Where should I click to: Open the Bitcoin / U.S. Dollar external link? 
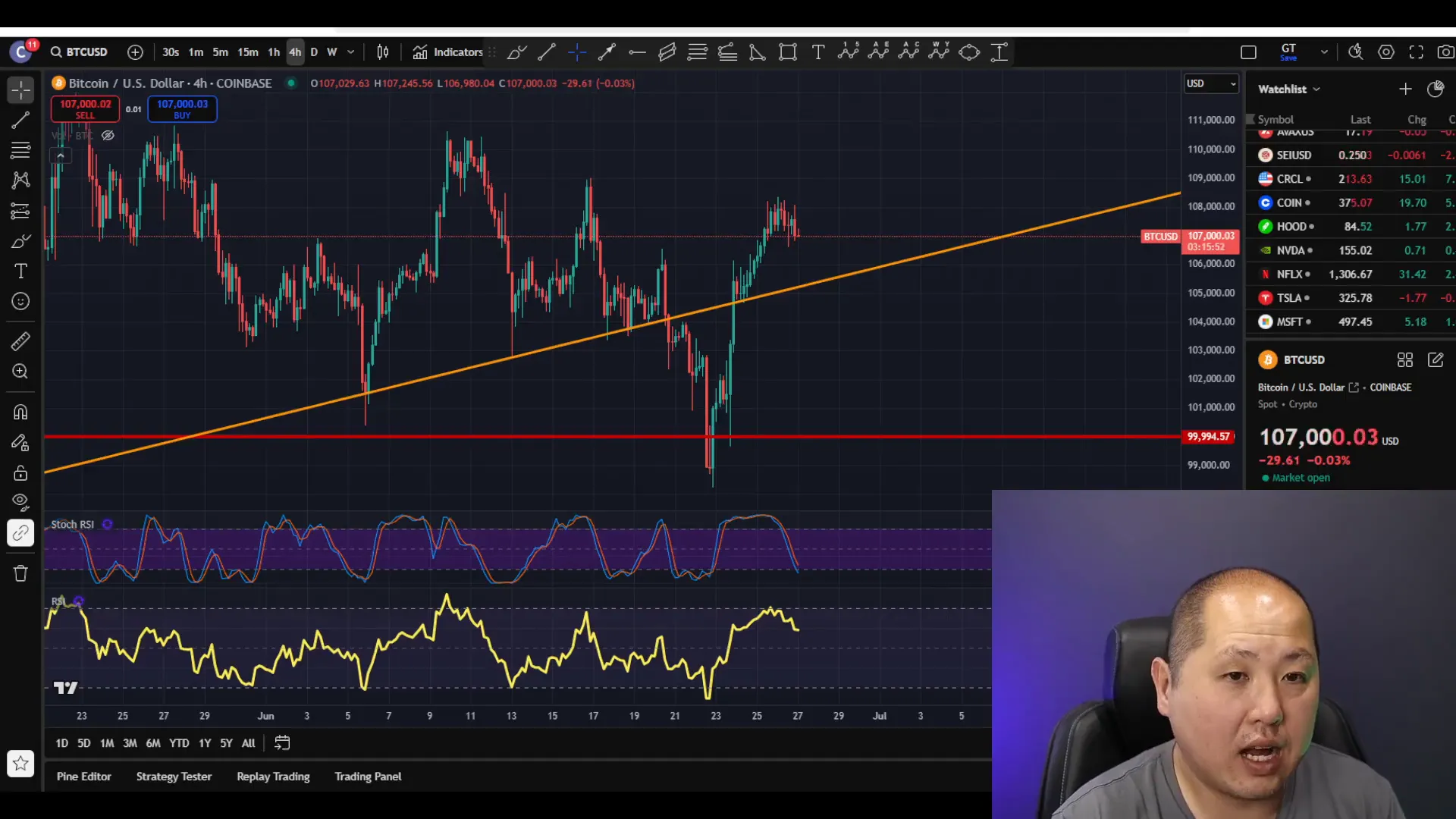click(x=1354, y=388)
